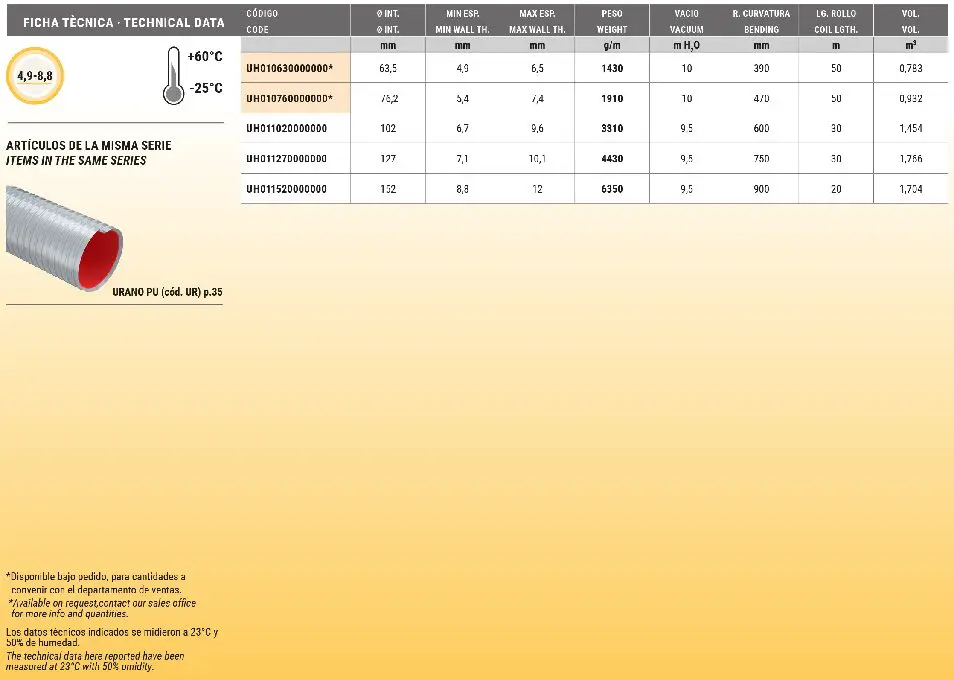Select the LG. ROLLO / COIL LGTH. header
The image size is (954, 680).
(835, 21)
